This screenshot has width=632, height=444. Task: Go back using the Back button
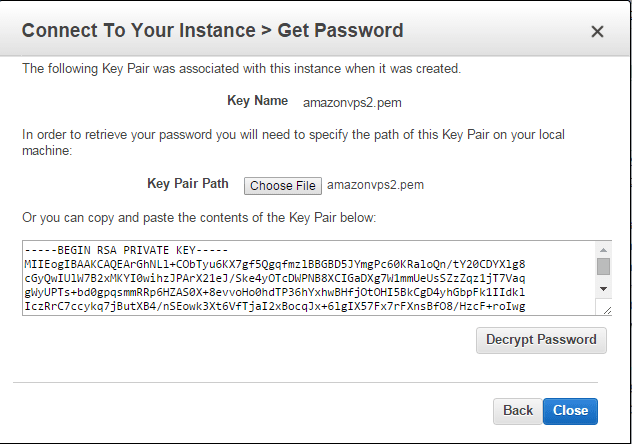coord(518,411)
